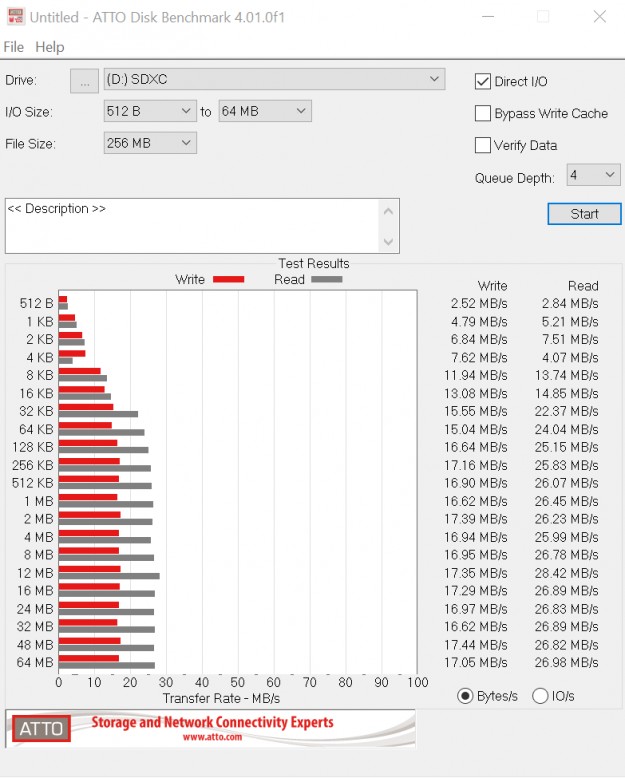Select the Bytes/s radio button
Image resolution: width=625 pixels, height=778 pixels.
tap(465, 696)
